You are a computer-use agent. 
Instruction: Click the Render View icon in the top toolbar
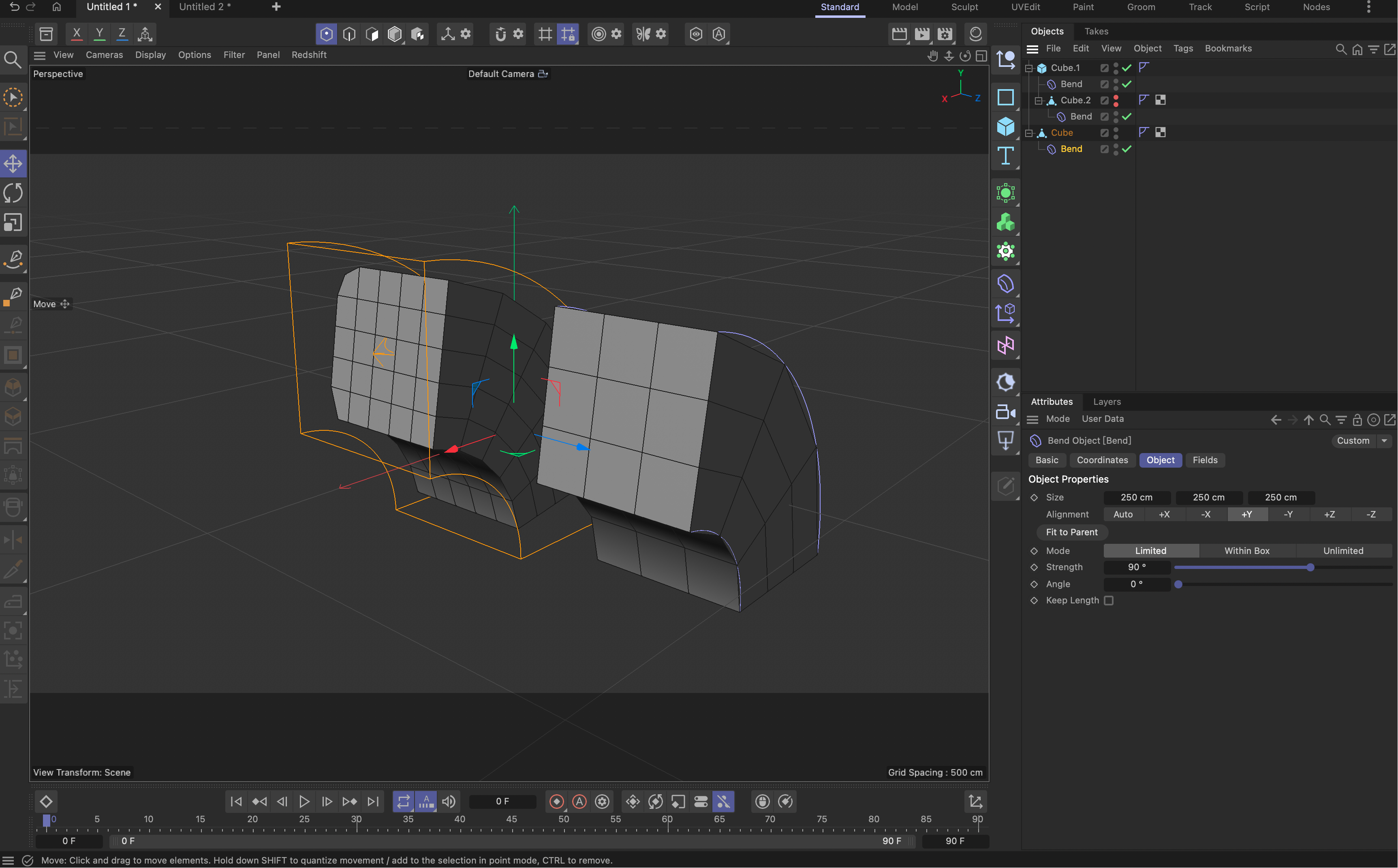899,34
